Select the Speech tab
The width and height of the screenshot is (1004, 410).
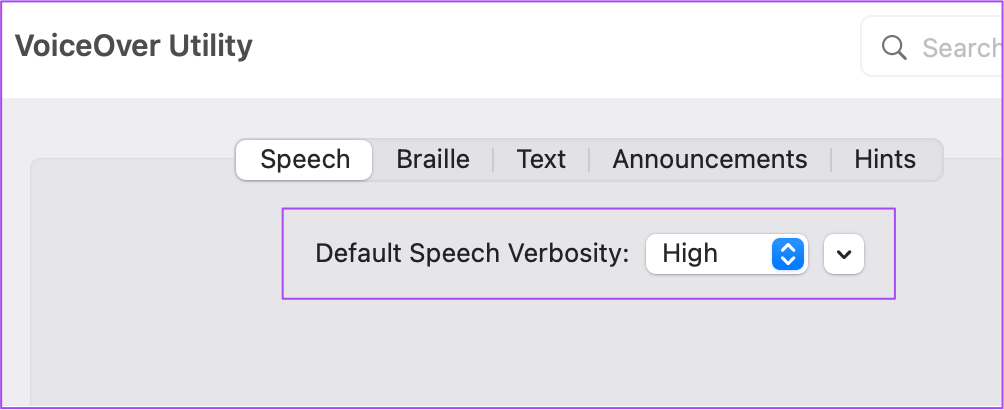(x=305, y=159)
